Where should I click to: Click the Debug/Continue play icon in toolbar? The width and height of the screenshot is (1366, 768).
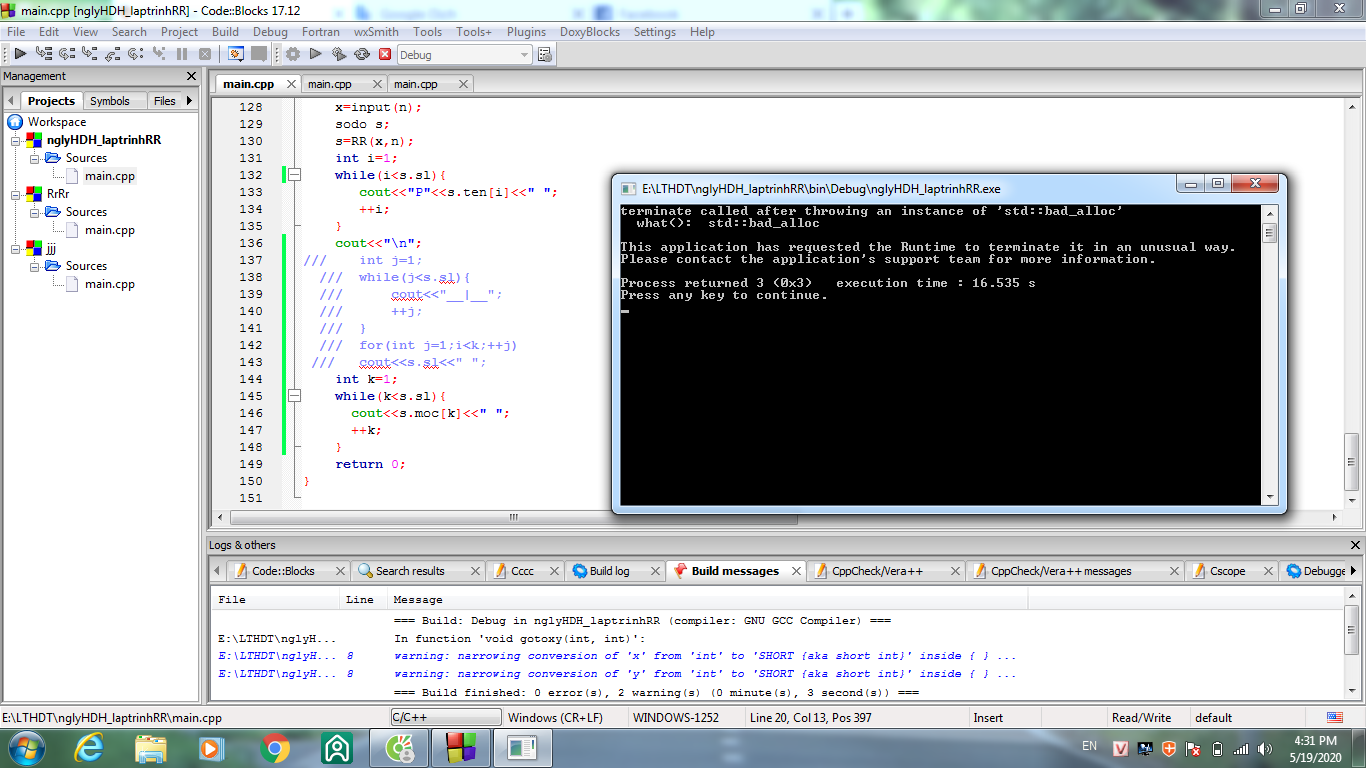pyautogui.click(x=19, y=54)
